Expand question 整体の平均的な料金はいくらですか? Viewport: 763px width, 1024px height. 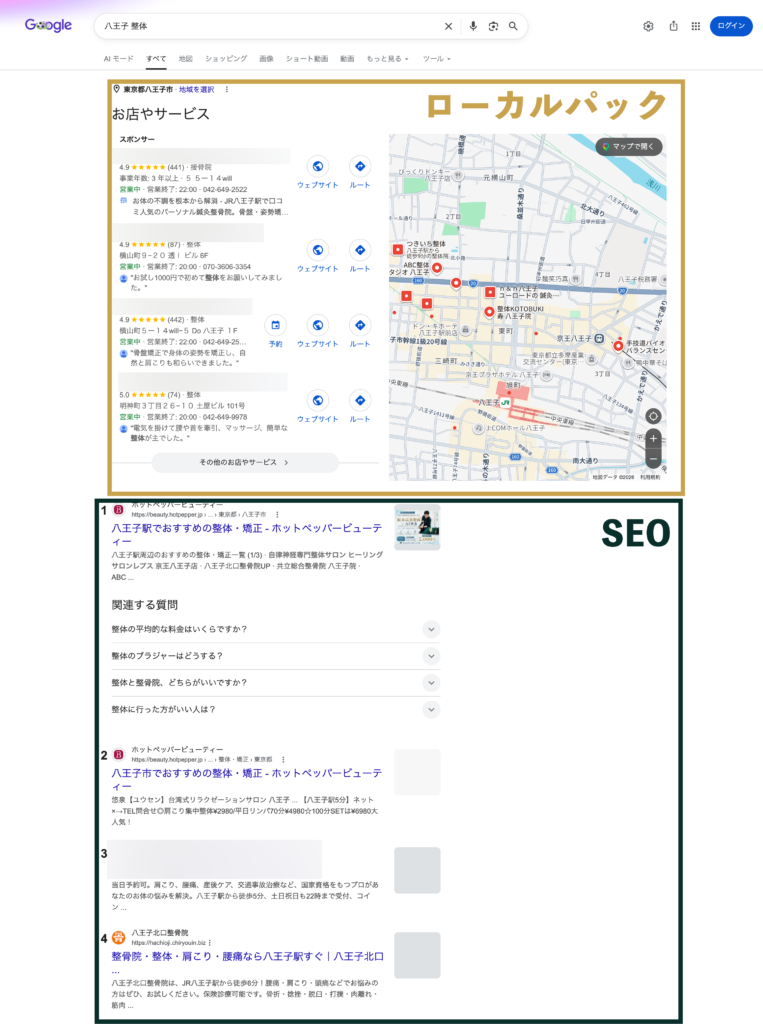(x=276, y=630)
